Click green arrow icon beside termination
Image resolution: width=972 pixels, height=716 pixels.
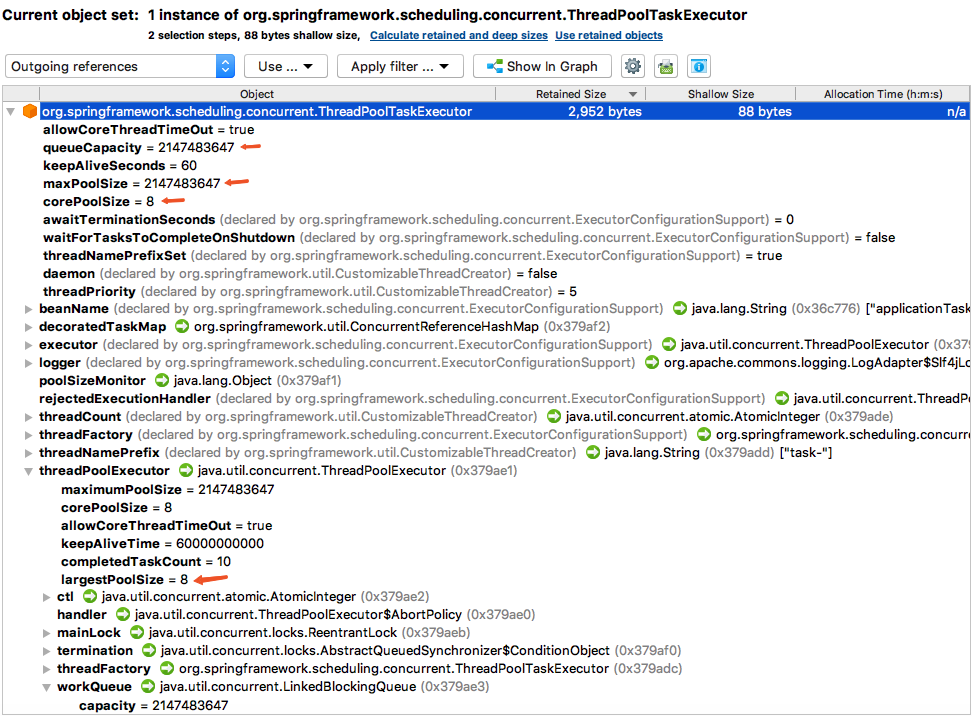click(149, 650)
